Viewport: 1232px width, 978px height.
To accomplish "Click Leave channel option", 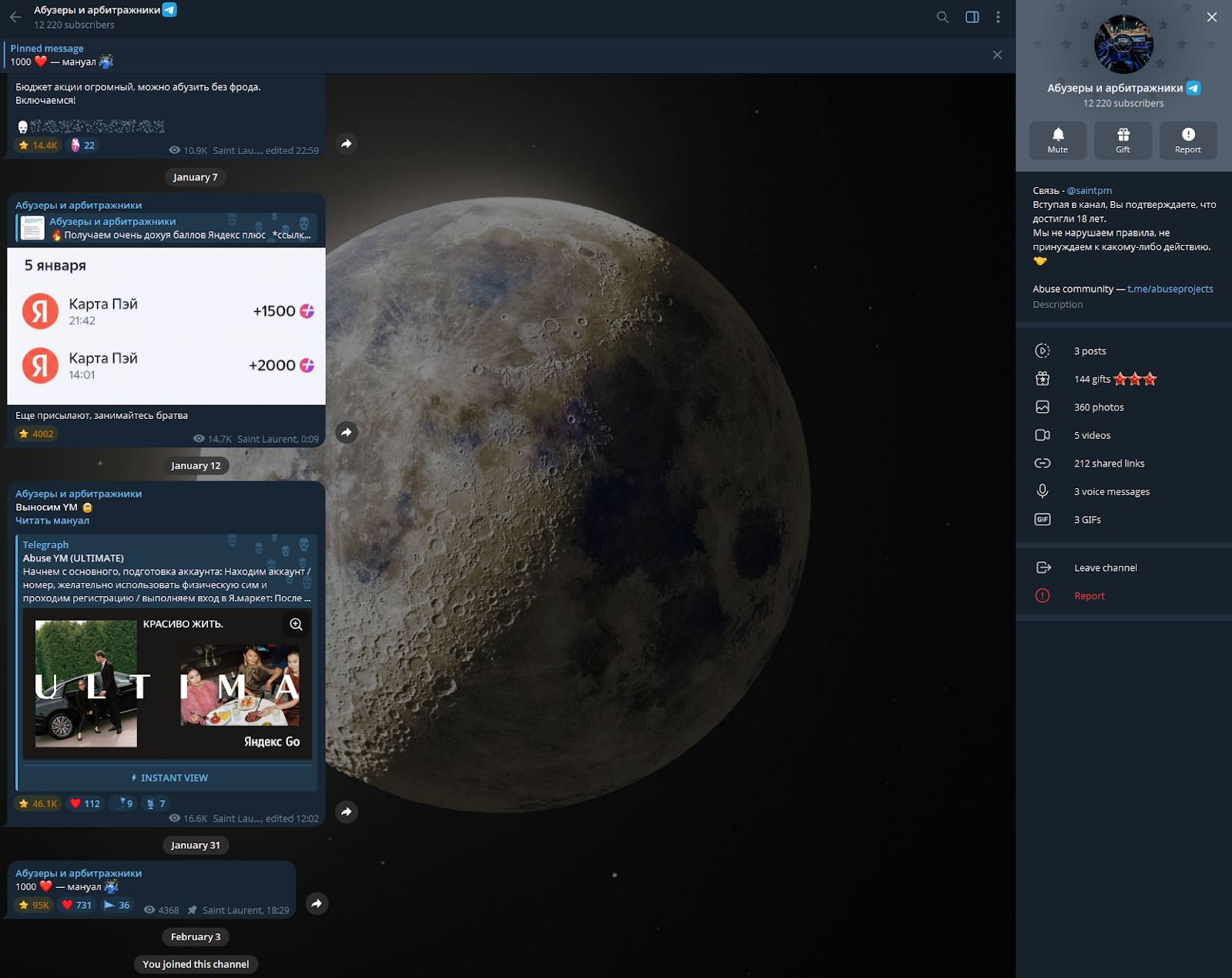I will tap(1105, 568).
